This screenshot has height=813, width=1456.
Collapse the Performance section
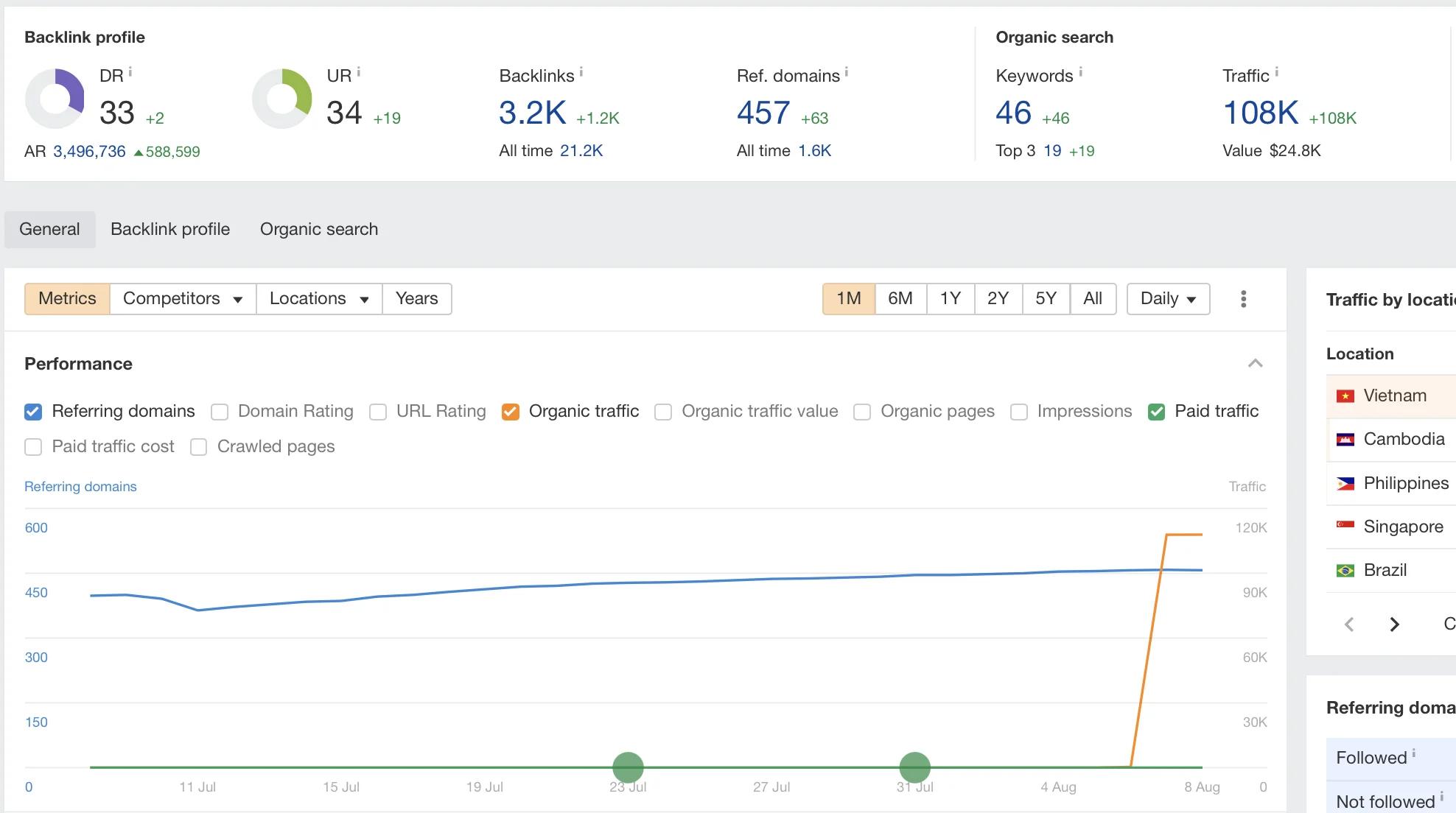pos(1256,364)
